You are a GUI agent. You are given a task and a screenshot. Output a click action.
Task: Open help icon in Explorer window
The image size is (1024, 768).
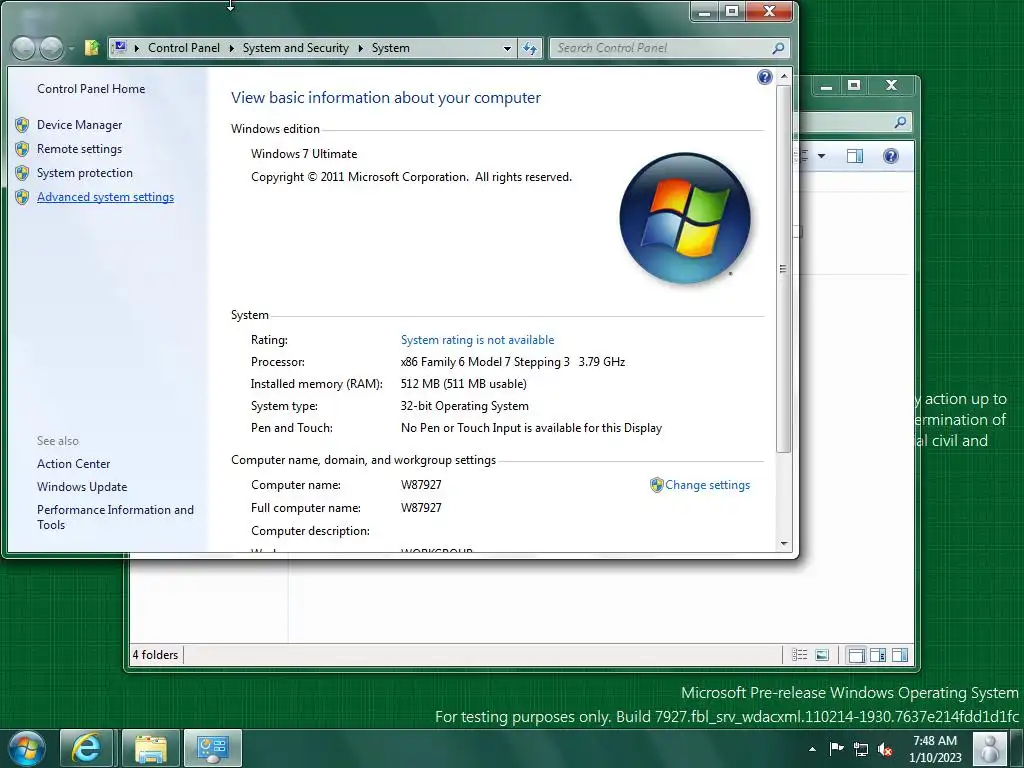click(x=891, y=156)
